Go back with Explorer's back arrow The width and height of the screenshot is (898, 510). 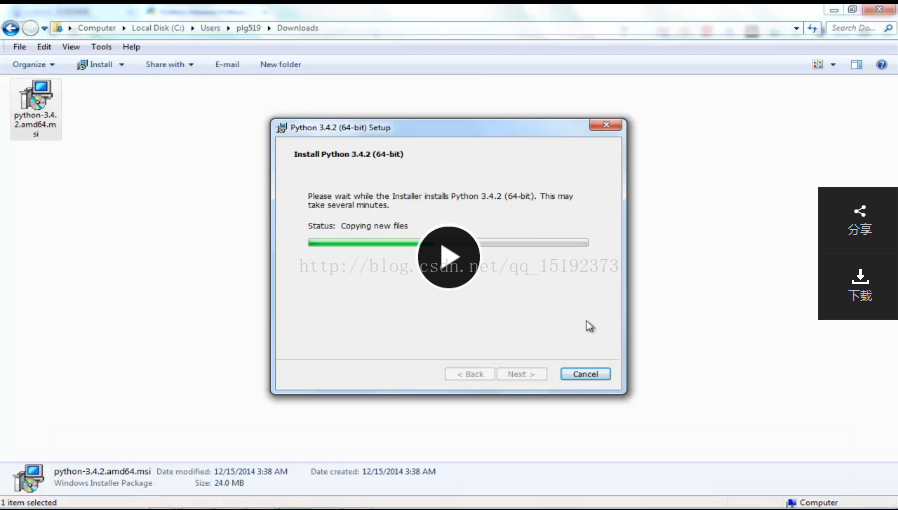click(x=11, y=27)
